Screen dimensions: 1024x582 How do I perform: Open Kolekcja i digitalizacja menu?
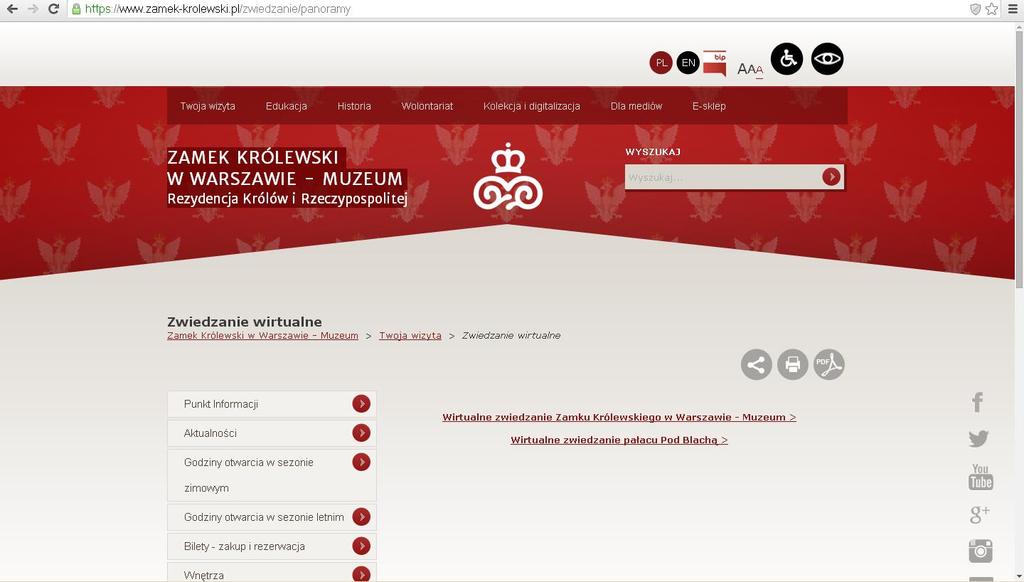click(532, 106)
